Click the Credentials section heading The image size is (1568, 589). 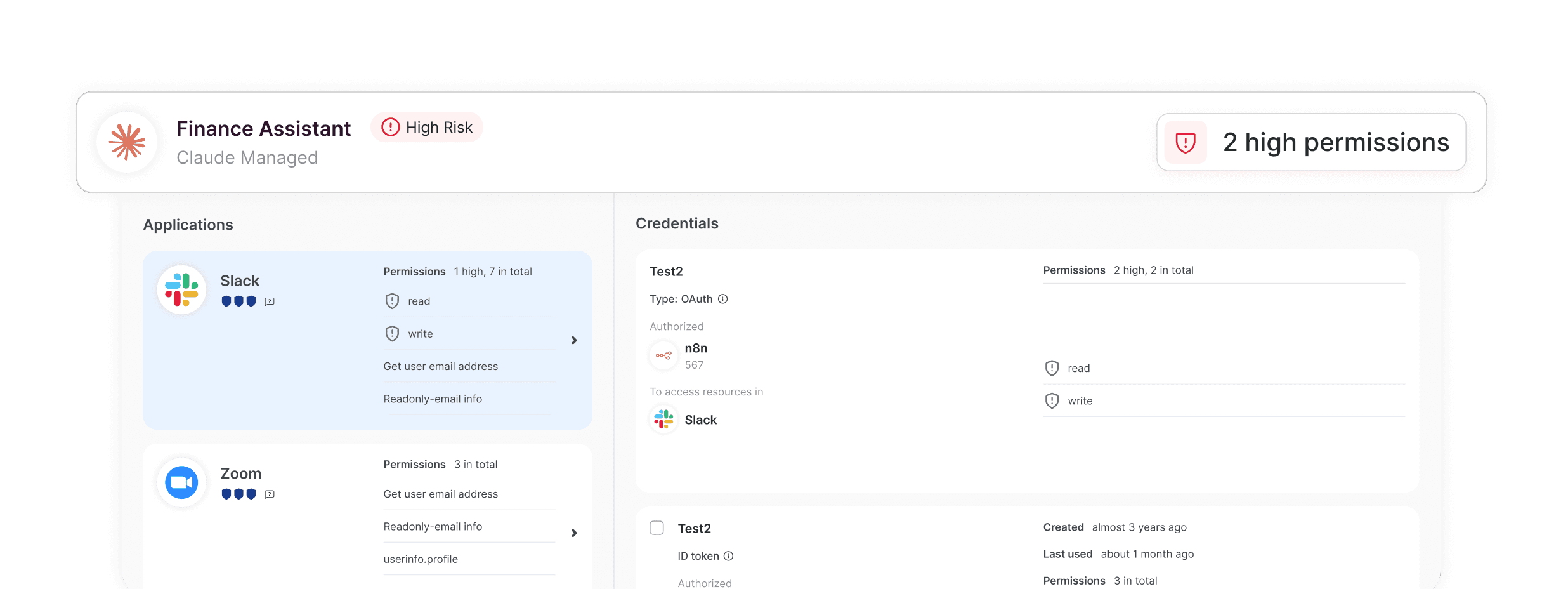pos(677,223)
